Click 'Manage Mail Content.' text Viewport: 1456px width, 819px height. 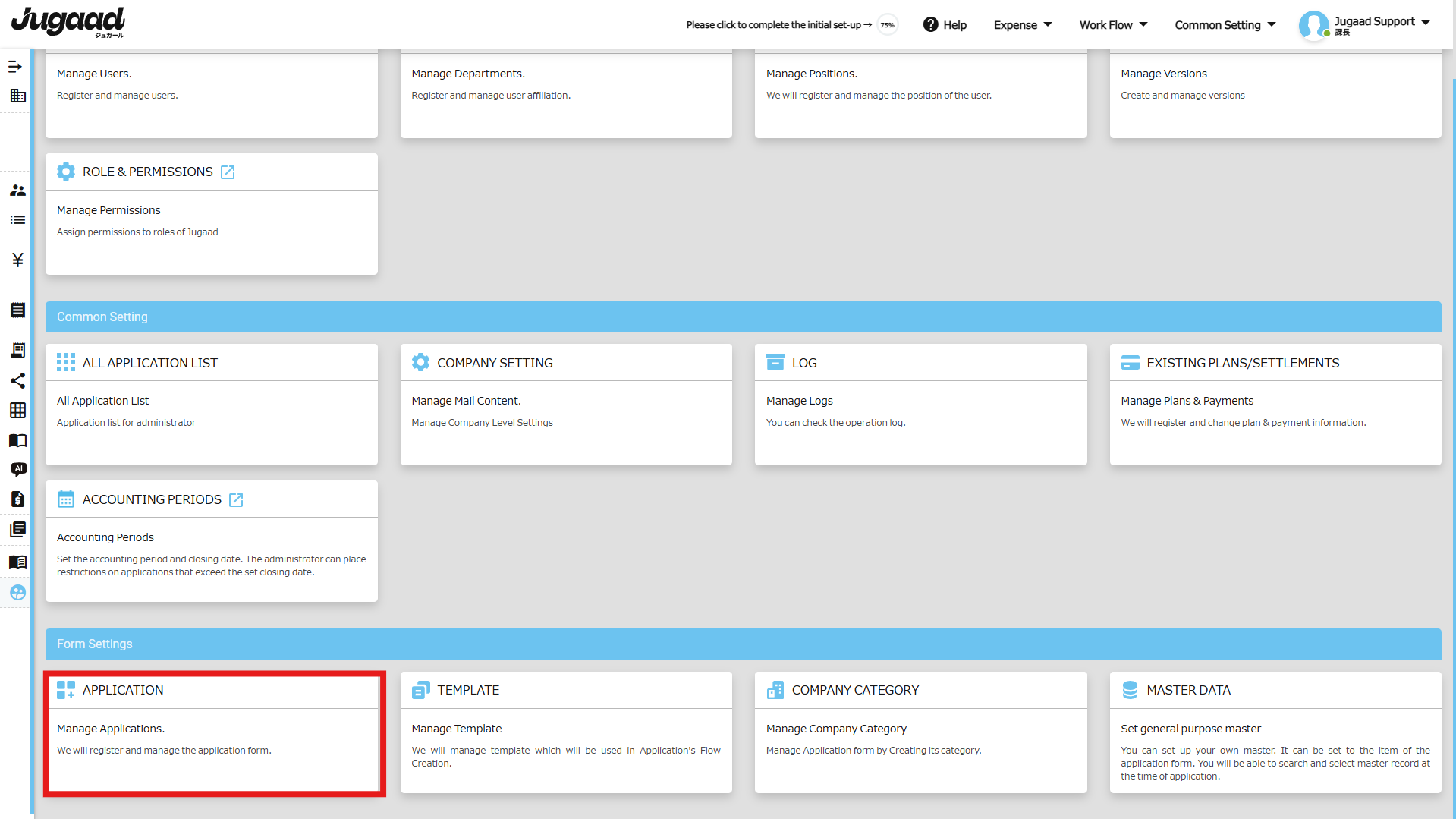(466, 401)
